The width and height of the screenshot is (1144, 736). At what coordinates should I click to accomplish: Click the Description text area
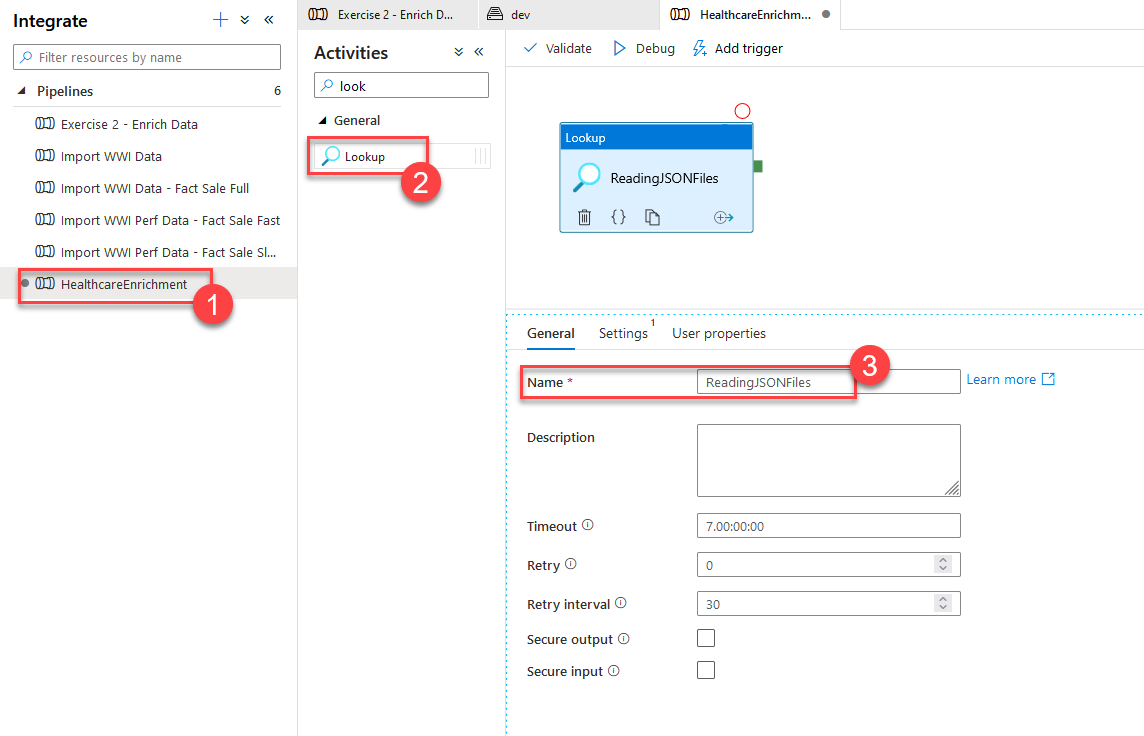[828, 460]
